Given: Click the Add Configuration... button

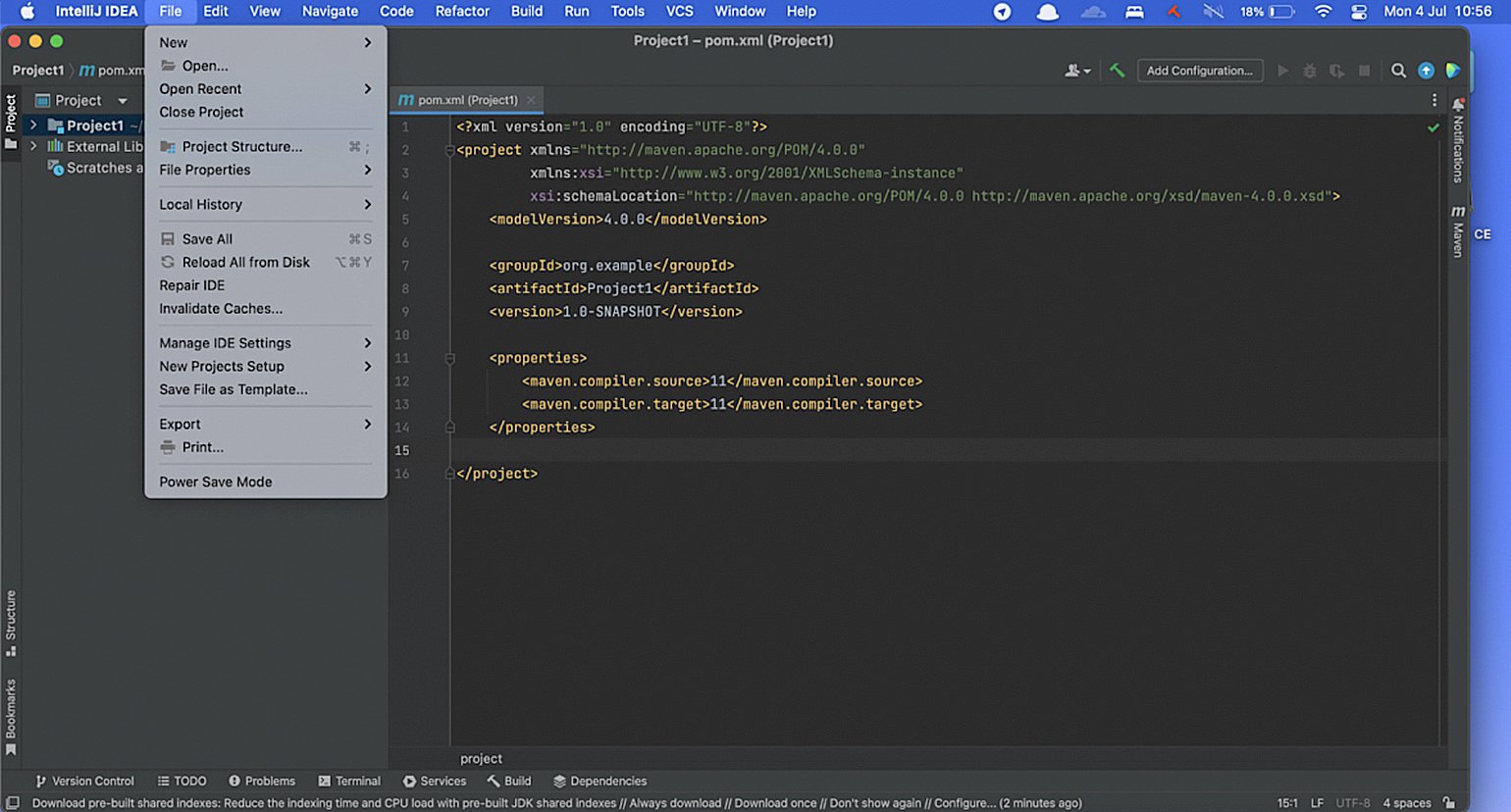Looking at the screenshot, I should (1199, 71).
